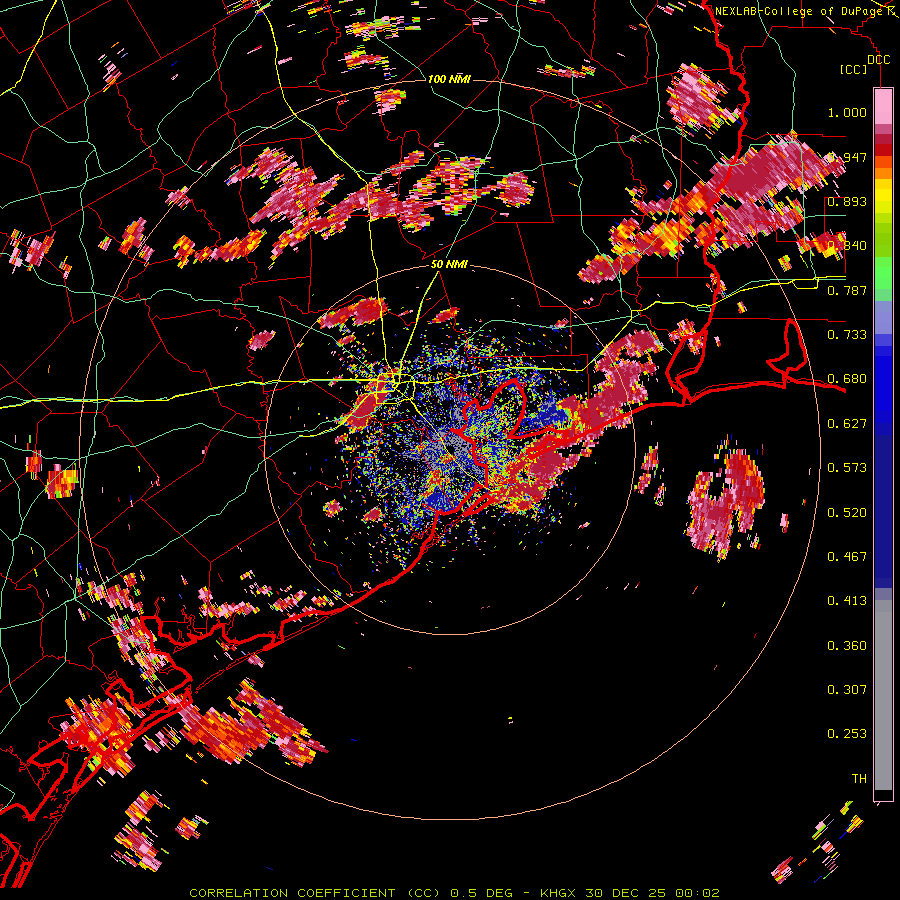Click the 0.680 scale value
This screenshot has width=900, height=900.
(847, 379)
